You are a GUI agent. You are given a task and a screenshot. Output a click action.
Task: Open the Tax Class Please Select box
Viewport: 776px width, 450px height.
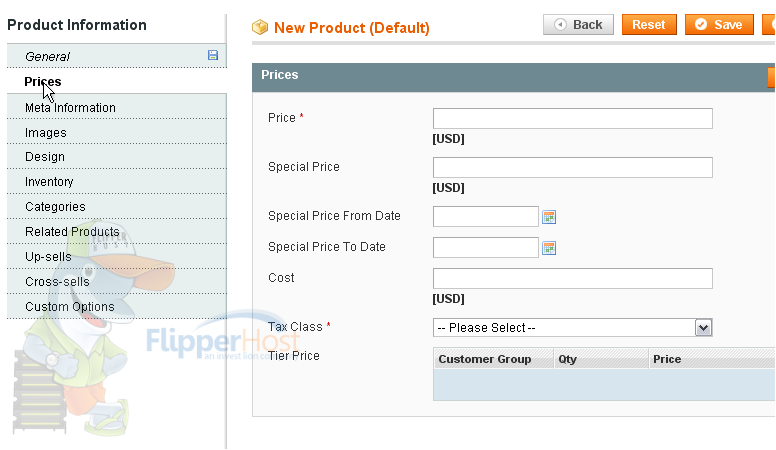[x=573, y=328]
